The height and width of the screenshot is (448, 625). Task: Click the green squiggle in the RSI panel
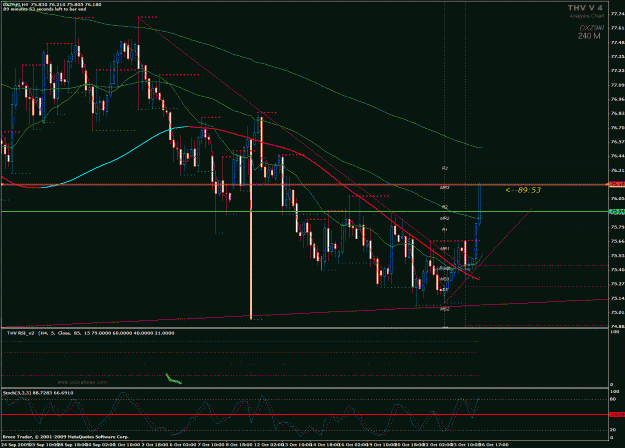coord(173,379)
